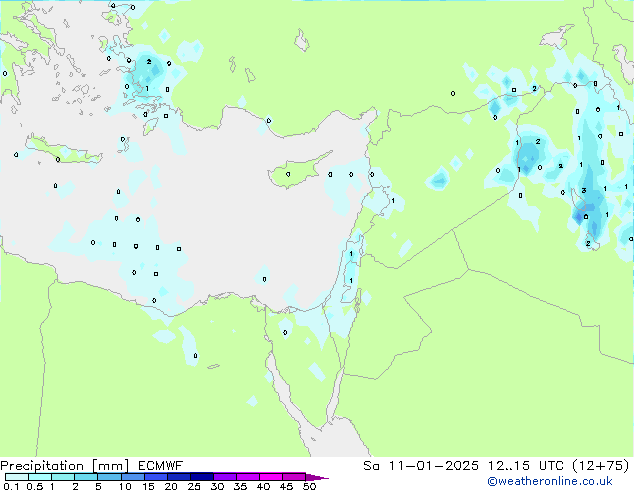634x490 pixels.
Task: Click the legend arrow tip beyond 50 mm
Action: 317,477
